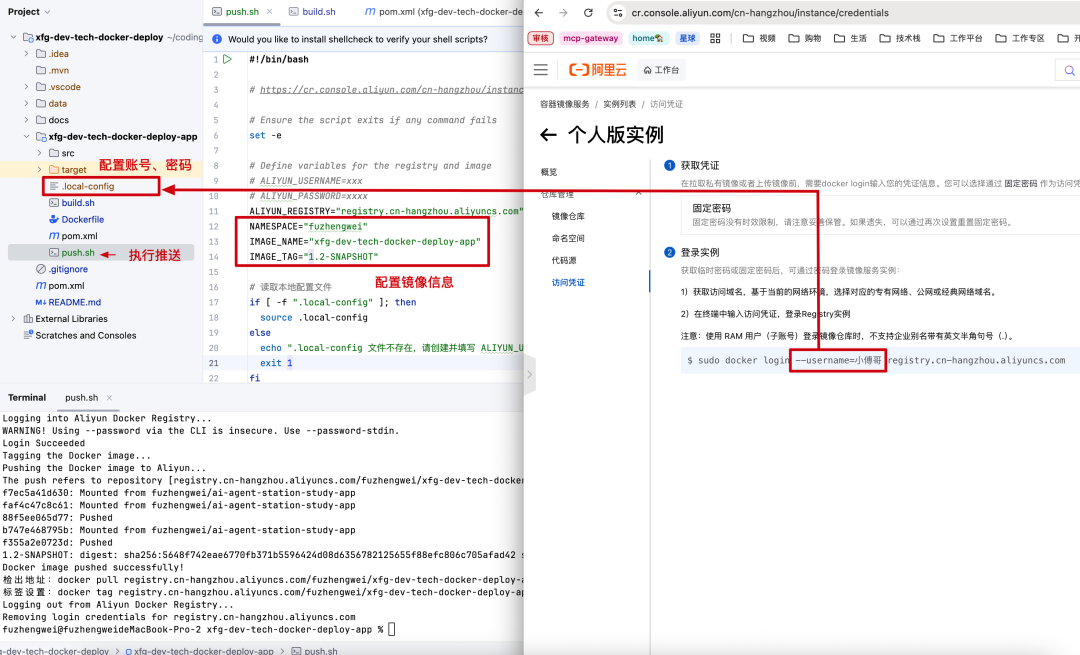
Task: Switch to the build.sh editor tab
Action: click(312, 12)
